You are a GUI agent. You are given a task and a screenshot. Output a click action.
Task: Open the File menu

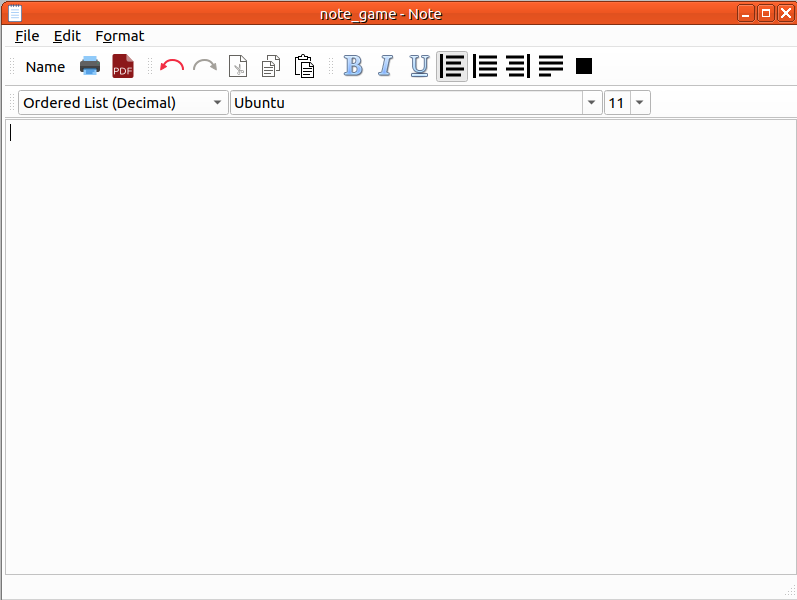click(27, 36)
